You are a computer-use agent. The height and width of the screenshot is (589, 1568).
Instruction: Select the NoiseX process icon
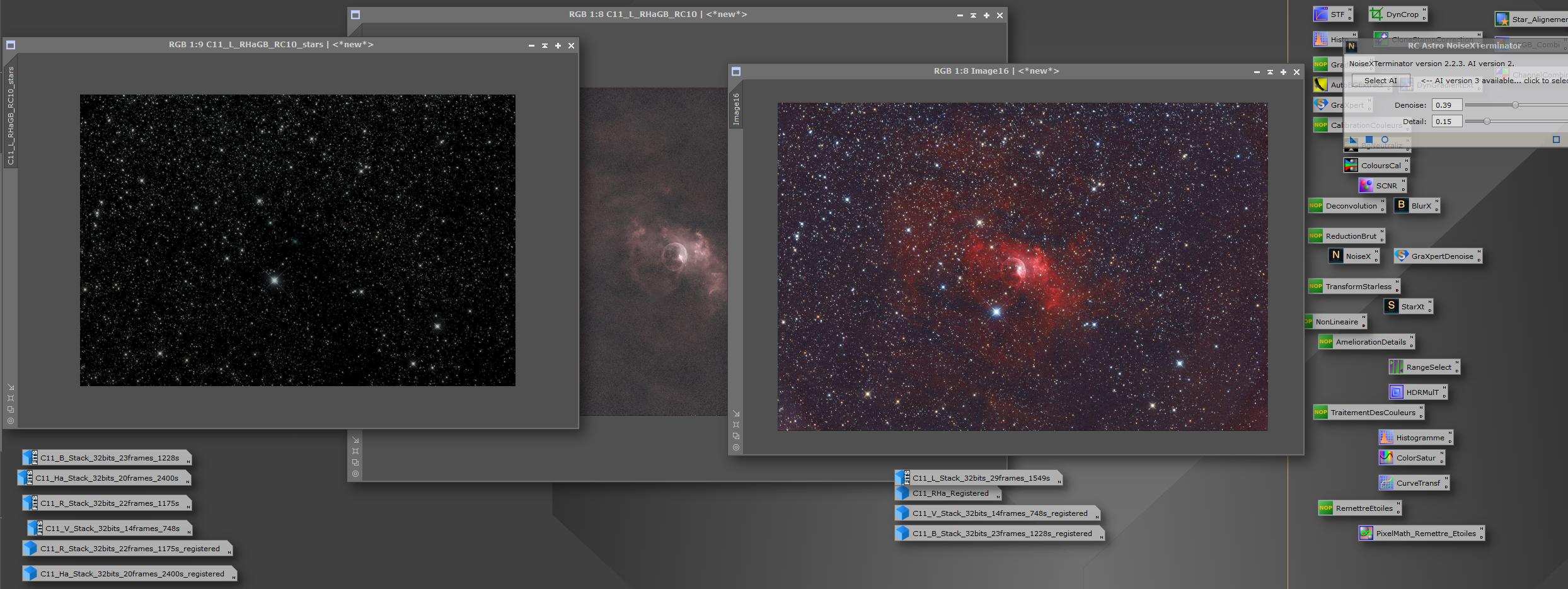pyautogui.click(x=1353, y=256)
